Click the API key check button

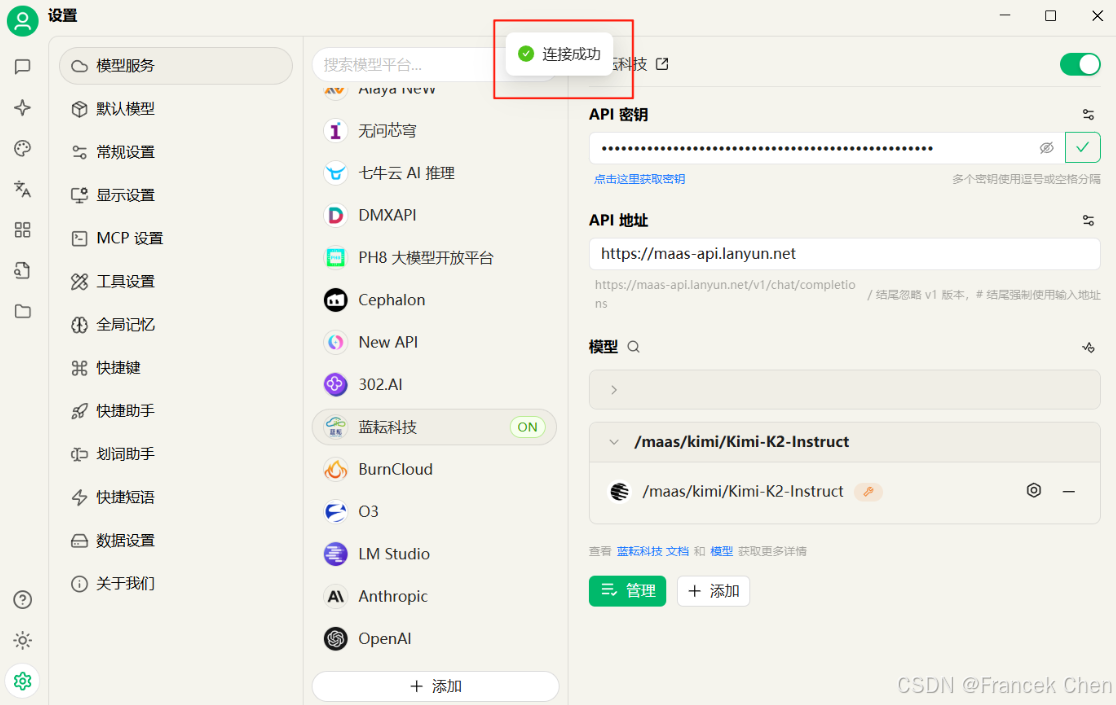pos(1083,148)
